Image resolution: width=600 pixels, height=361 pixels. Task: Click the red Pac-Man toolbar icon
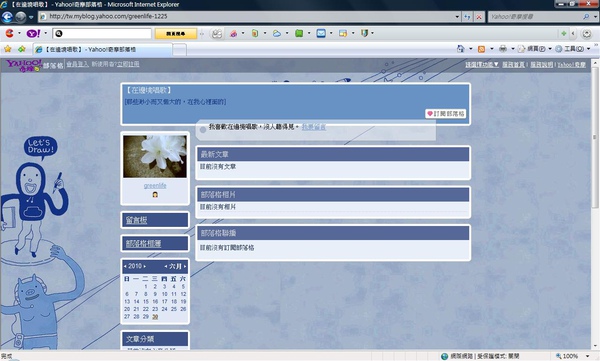click(10, 33)
